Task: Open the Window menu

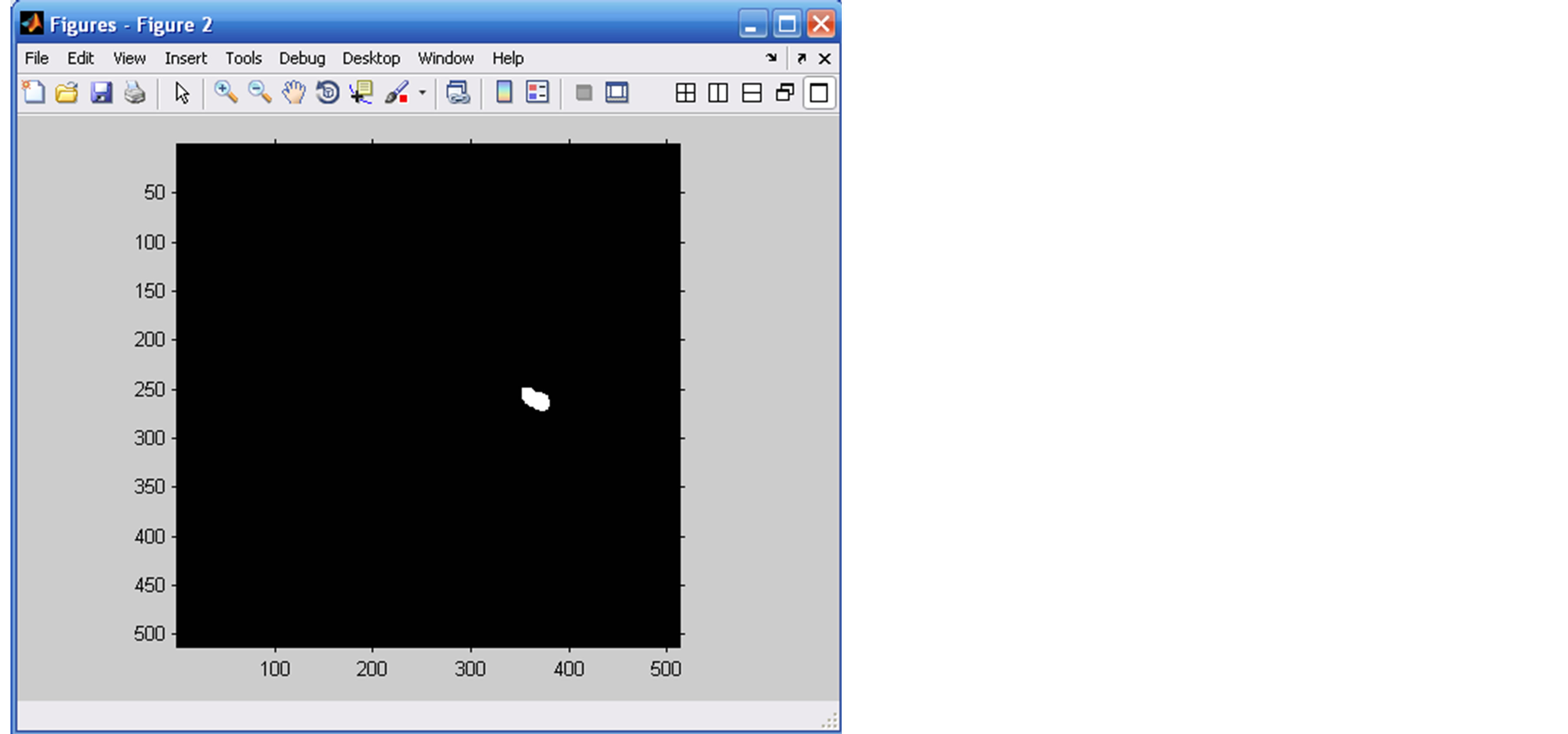Action: point(446,59)
